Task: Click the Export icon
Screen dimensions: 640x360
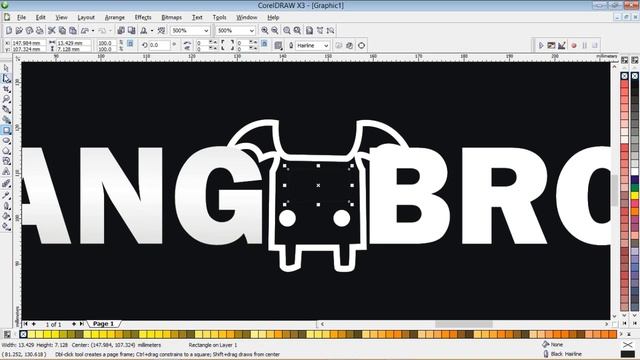Action: (131, 31)
